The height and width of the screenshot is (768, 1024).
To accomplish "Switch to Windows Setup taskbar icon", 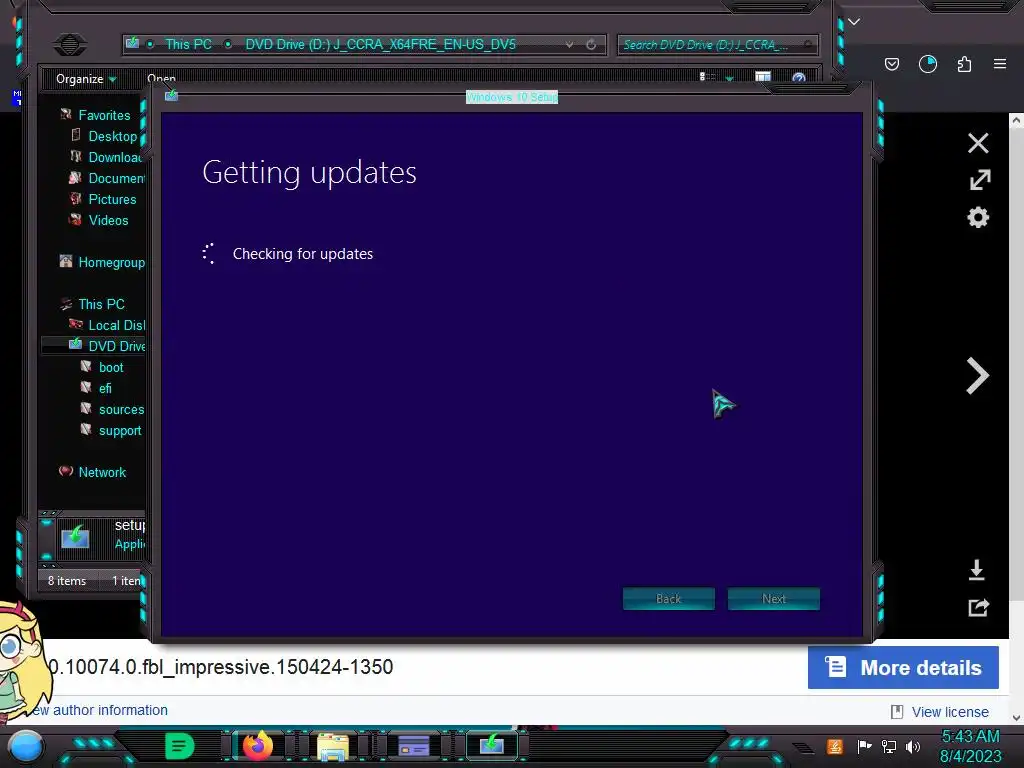I will click(492, 744).
